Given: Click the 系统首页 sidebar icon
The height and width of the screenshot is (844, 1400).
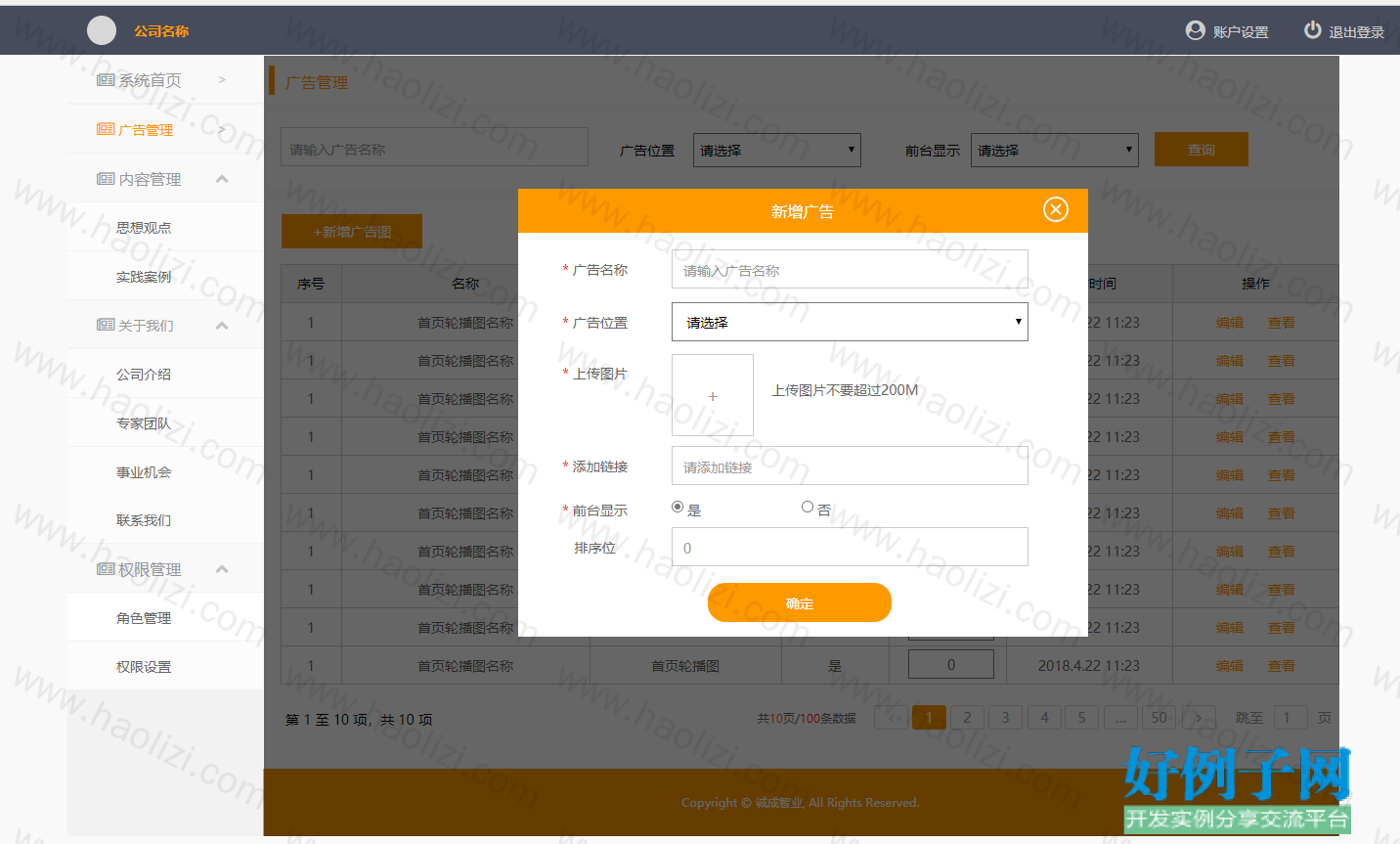Looking at the screenshot, I should tap(106, 80).
